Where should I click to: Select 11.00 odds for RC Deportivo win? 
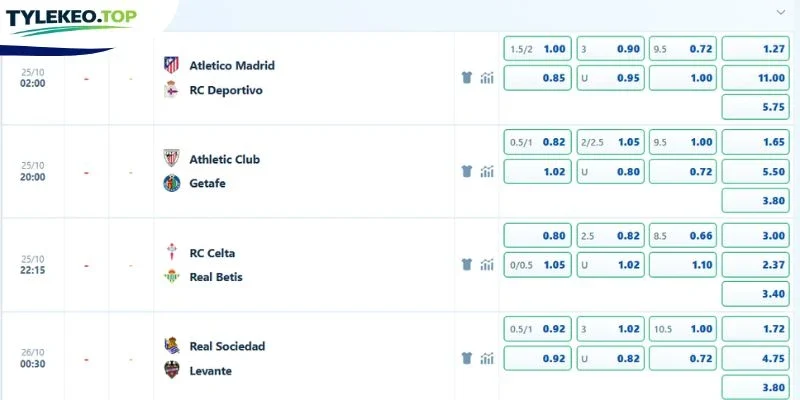coord(756,78)
